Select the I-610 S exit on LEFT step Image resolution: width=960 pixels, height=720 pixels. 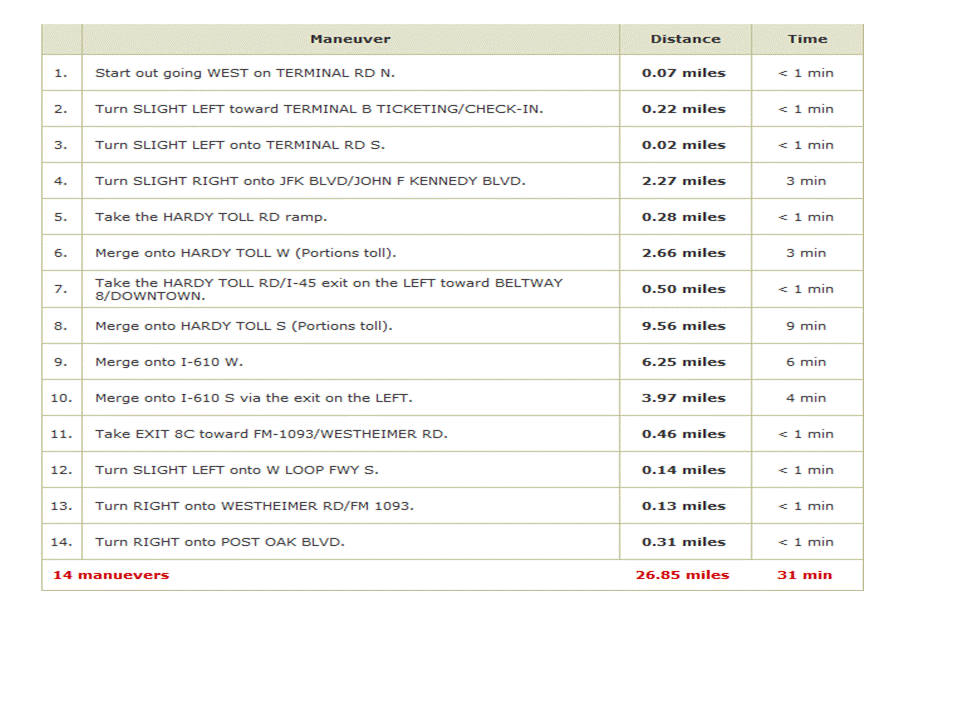click(253, 398)
